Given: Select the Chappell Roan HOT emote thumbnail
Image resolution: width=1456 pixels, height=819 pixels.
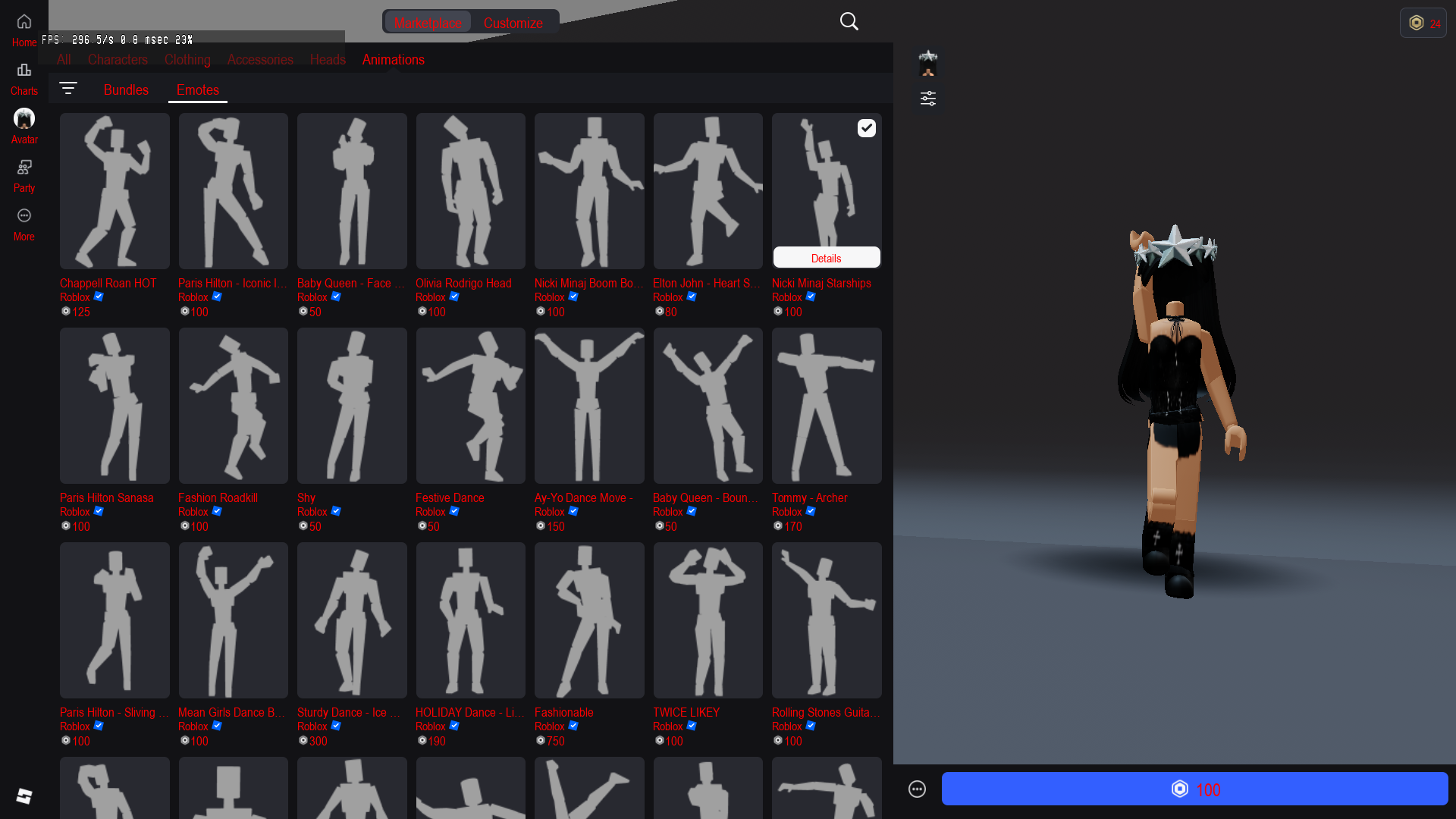Looking at the screenshot, I should [x=115, y=191].
